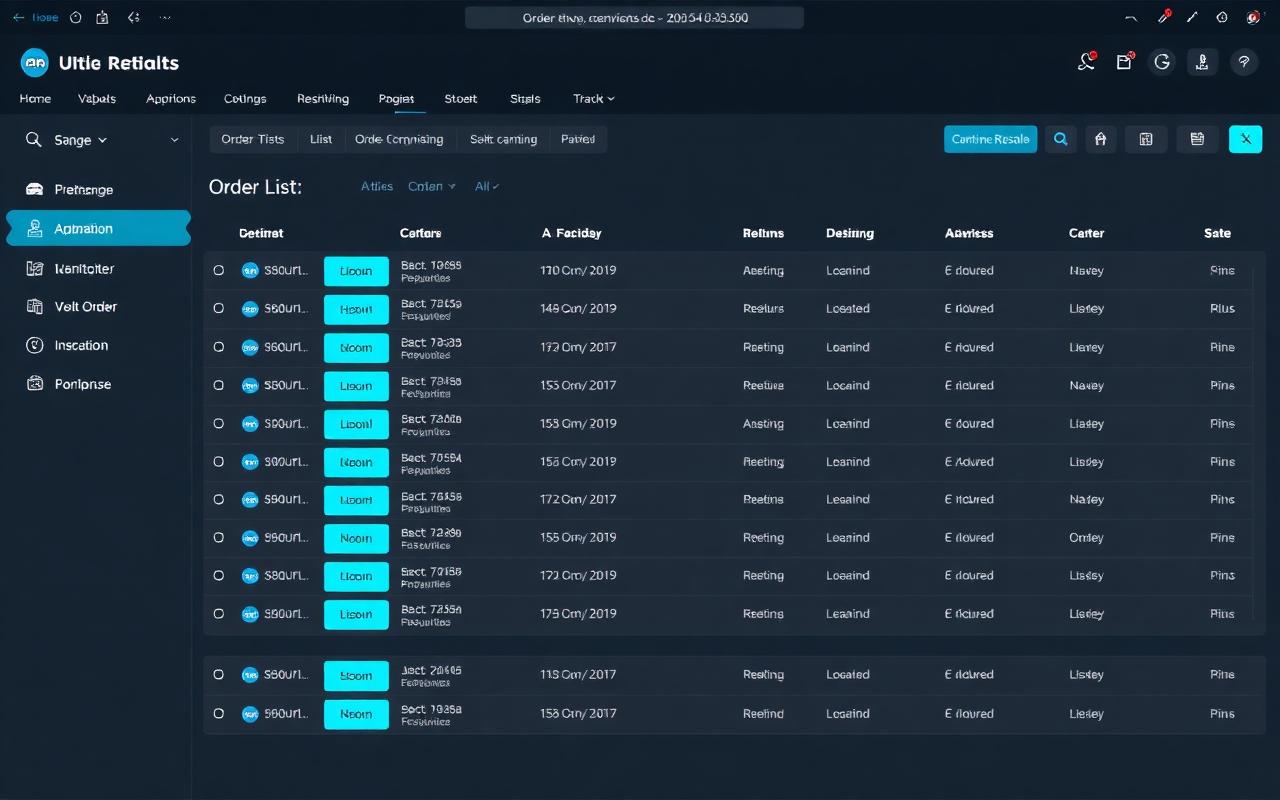Click the save disk icon in order toolbar

1146,139
